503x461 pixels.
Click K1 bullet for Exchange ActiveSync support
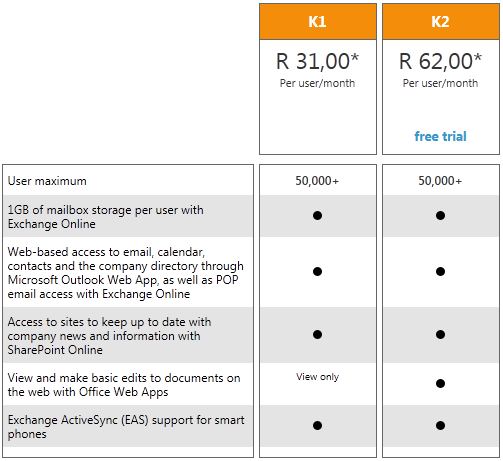point(317,425)
